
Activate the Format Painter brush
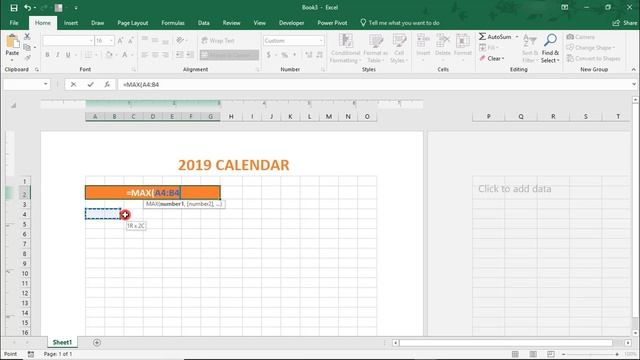(27, 58)
